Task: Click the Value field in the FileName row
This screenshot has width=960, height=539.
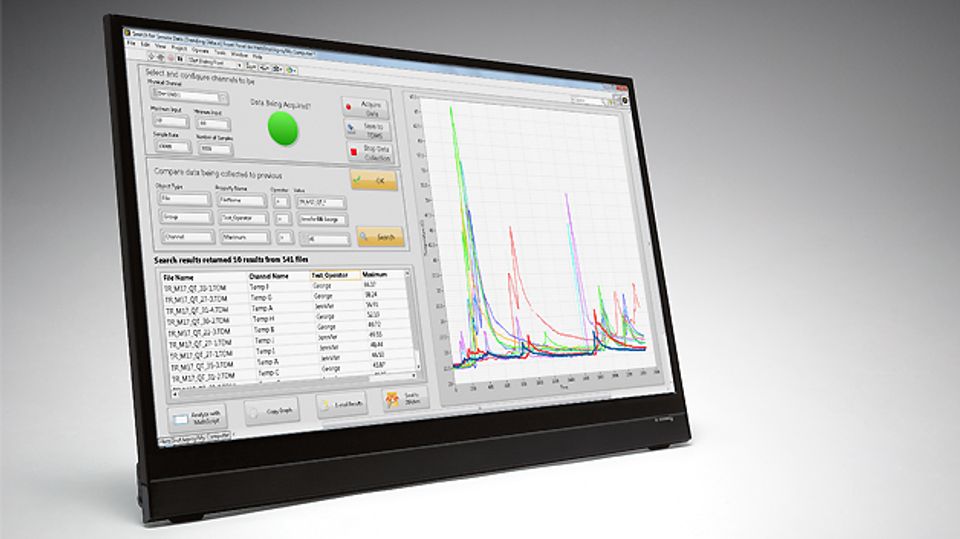Action: 321,202
